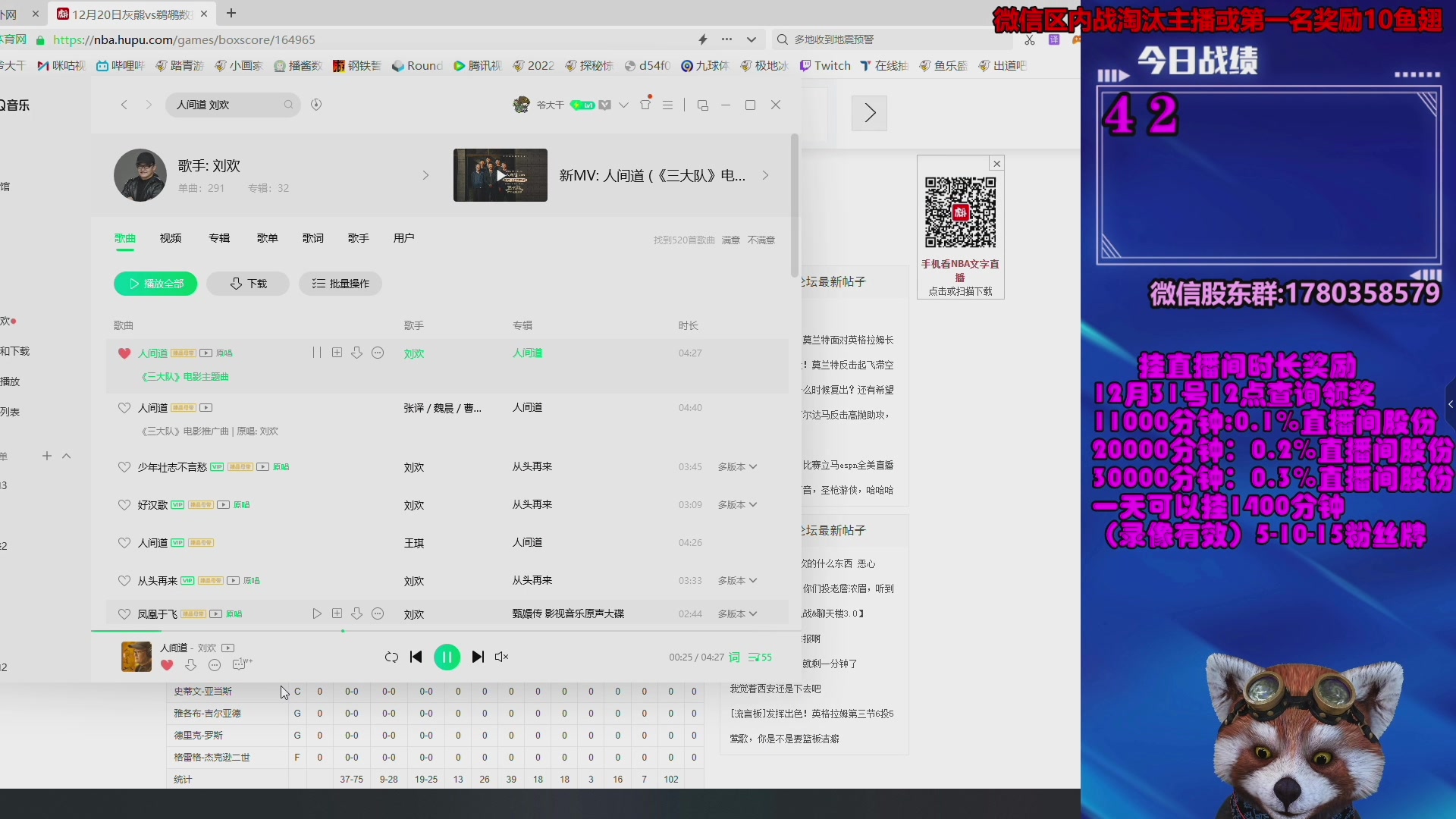Expand 多版本 dropdown for 从头再来
This screenshot has width=1456, height=819.
point(737,581)
